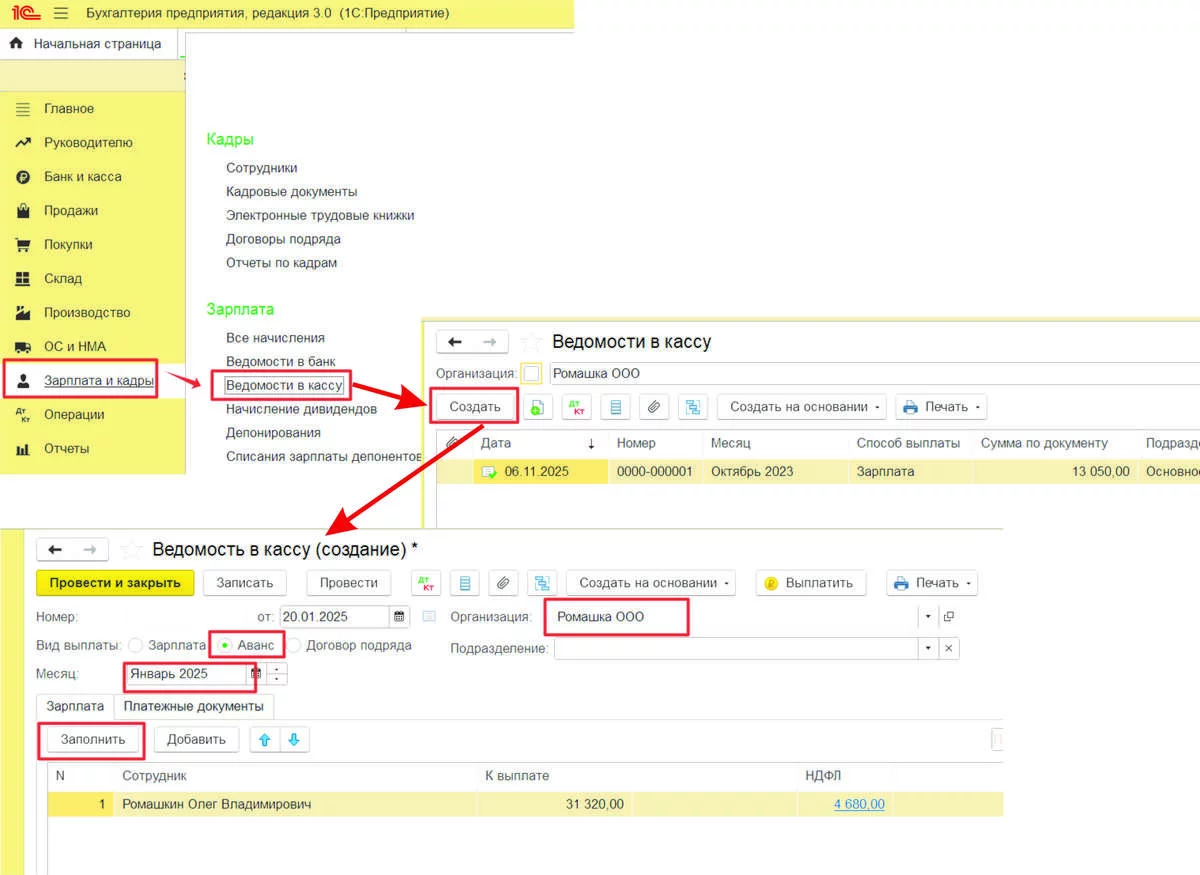Go back in Ведомость в кассу (создание) form
1200x875 pixels.
(x=55, y=550)
